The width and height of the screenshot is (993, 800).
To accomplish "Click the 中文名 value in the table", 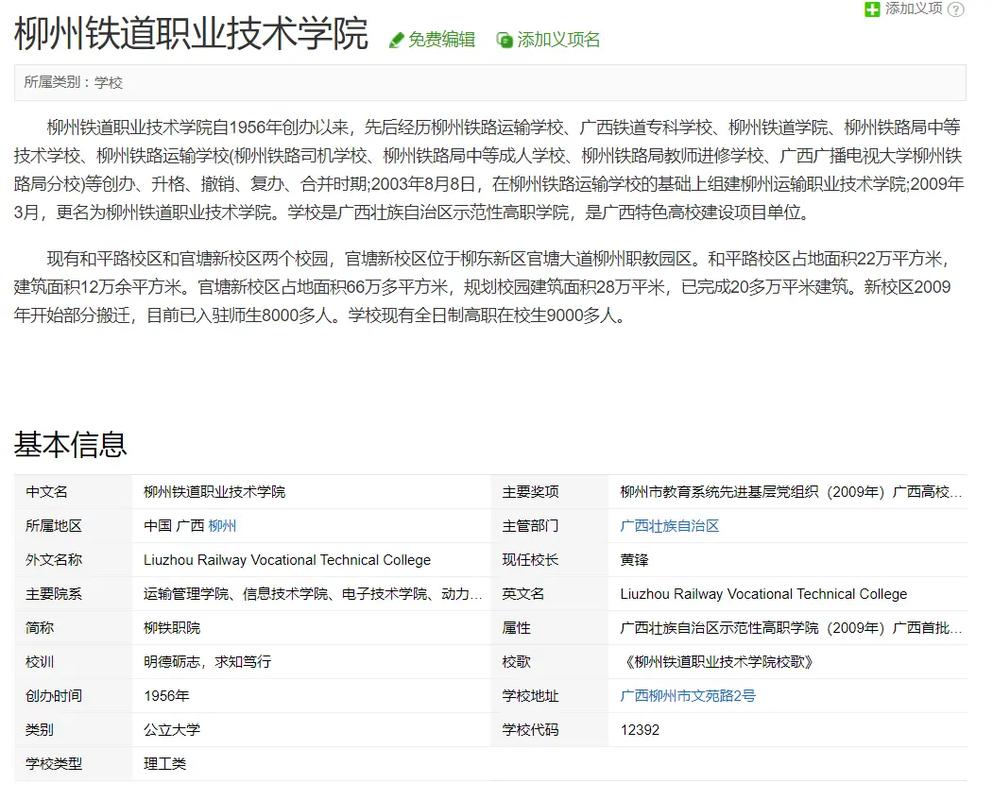I will (x=215, y=492).
